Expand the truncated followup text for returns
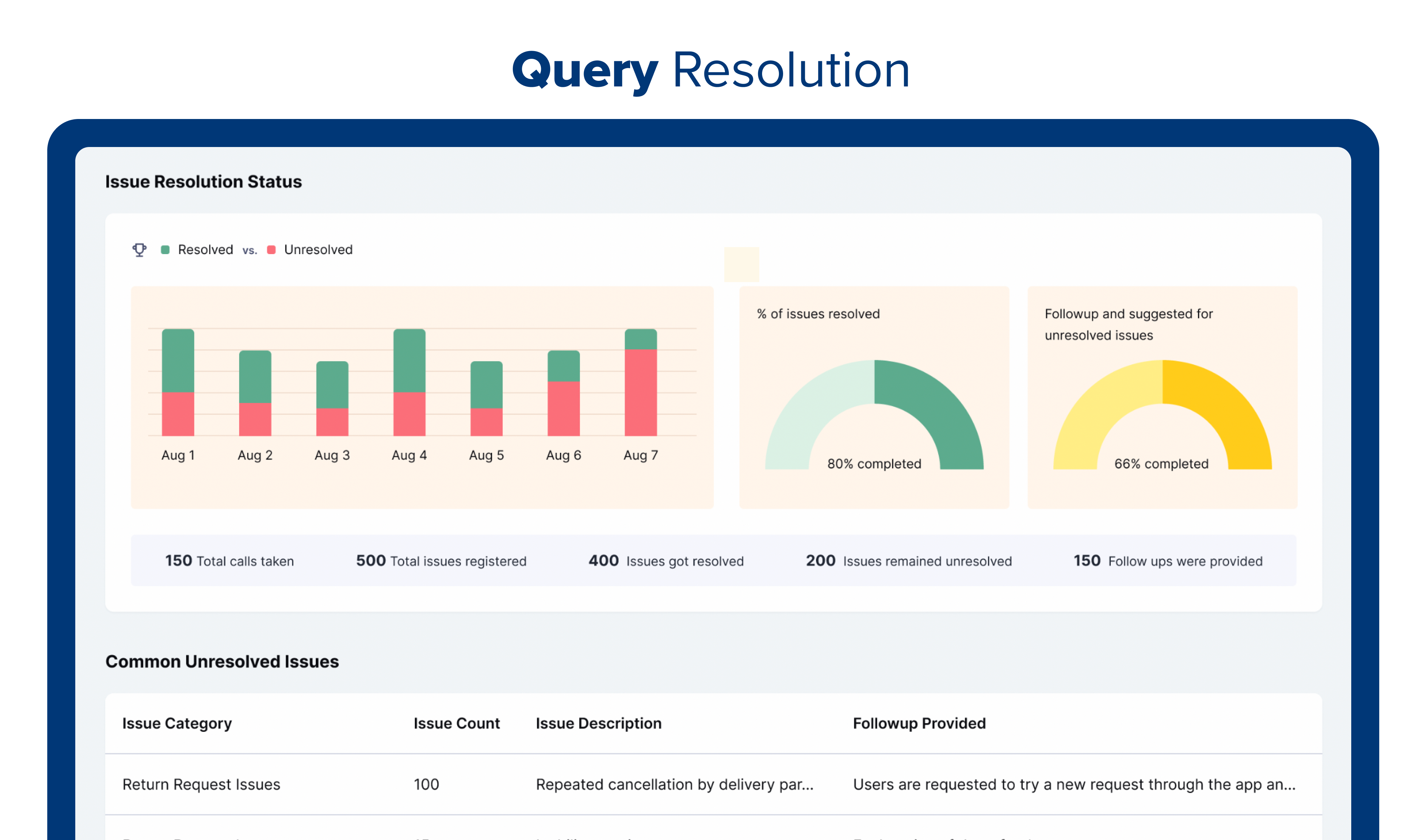 click(x=1074, y=785)
